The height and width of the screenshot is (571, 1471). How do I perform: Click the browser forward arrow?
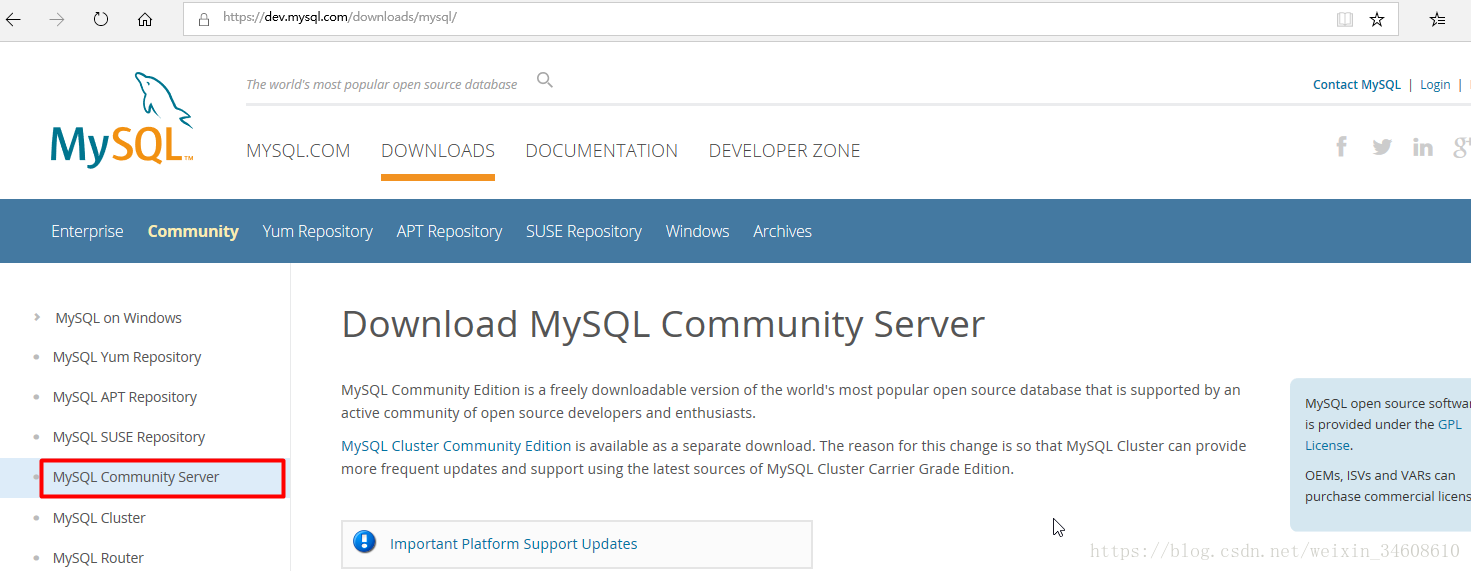(57, 19)
